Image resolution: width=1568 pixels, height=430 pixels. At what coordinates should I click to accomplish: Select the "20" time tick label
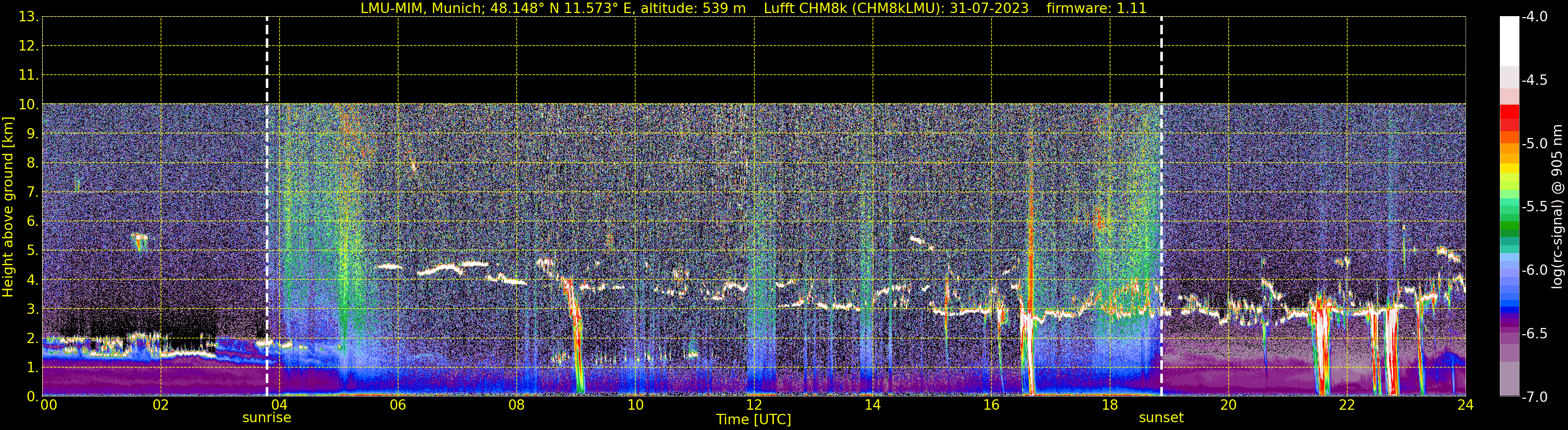pos(1228,405)
